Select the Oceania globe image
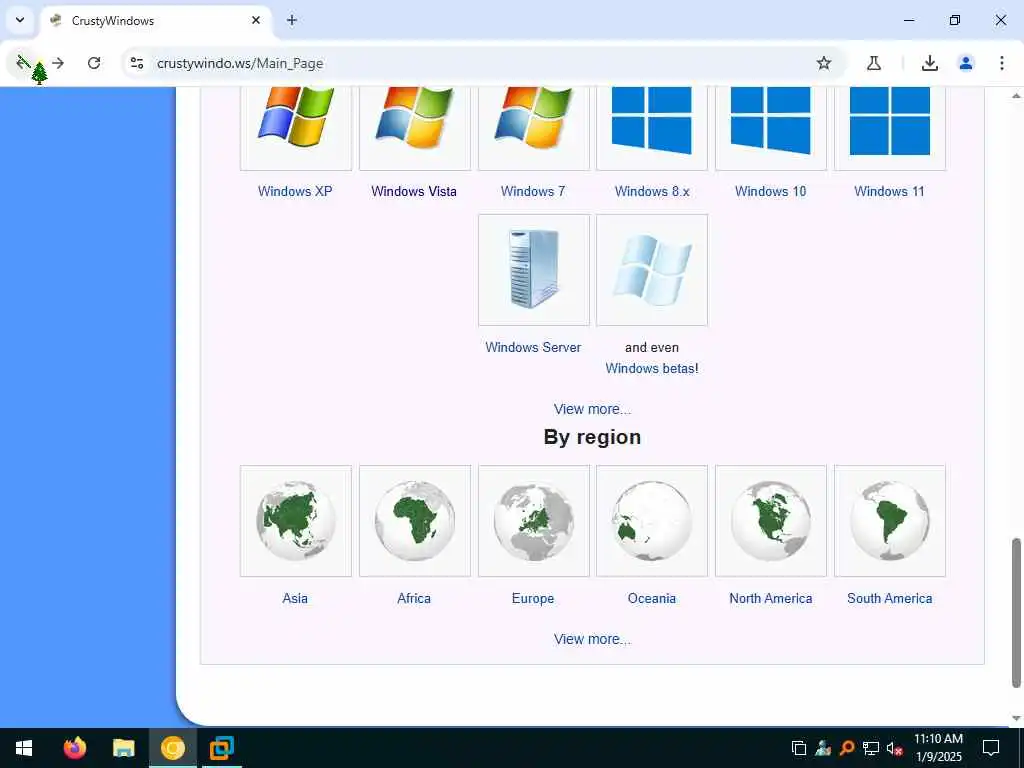This screenshot has width=1024, height=768. pos(652,521)
